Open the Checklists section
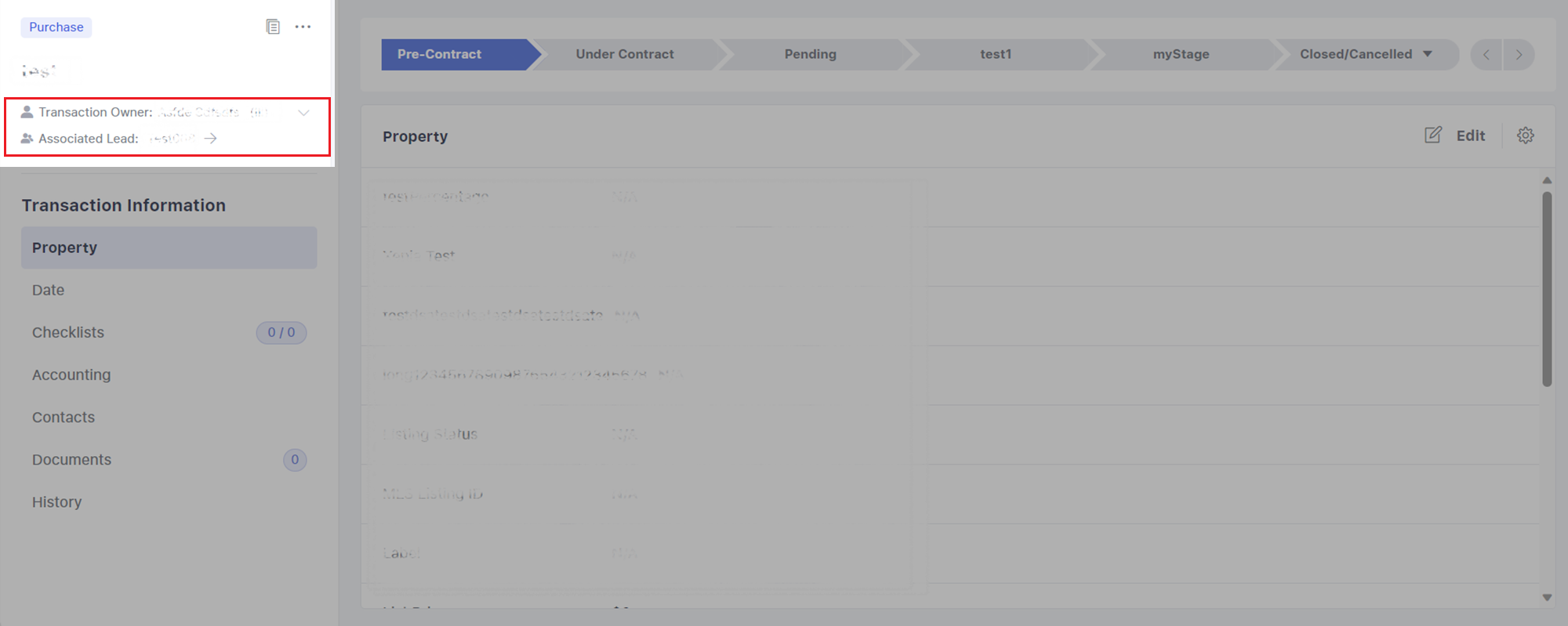Viewport: 1568px width, 626px height. pyautogui.click(x=169, y=332)
